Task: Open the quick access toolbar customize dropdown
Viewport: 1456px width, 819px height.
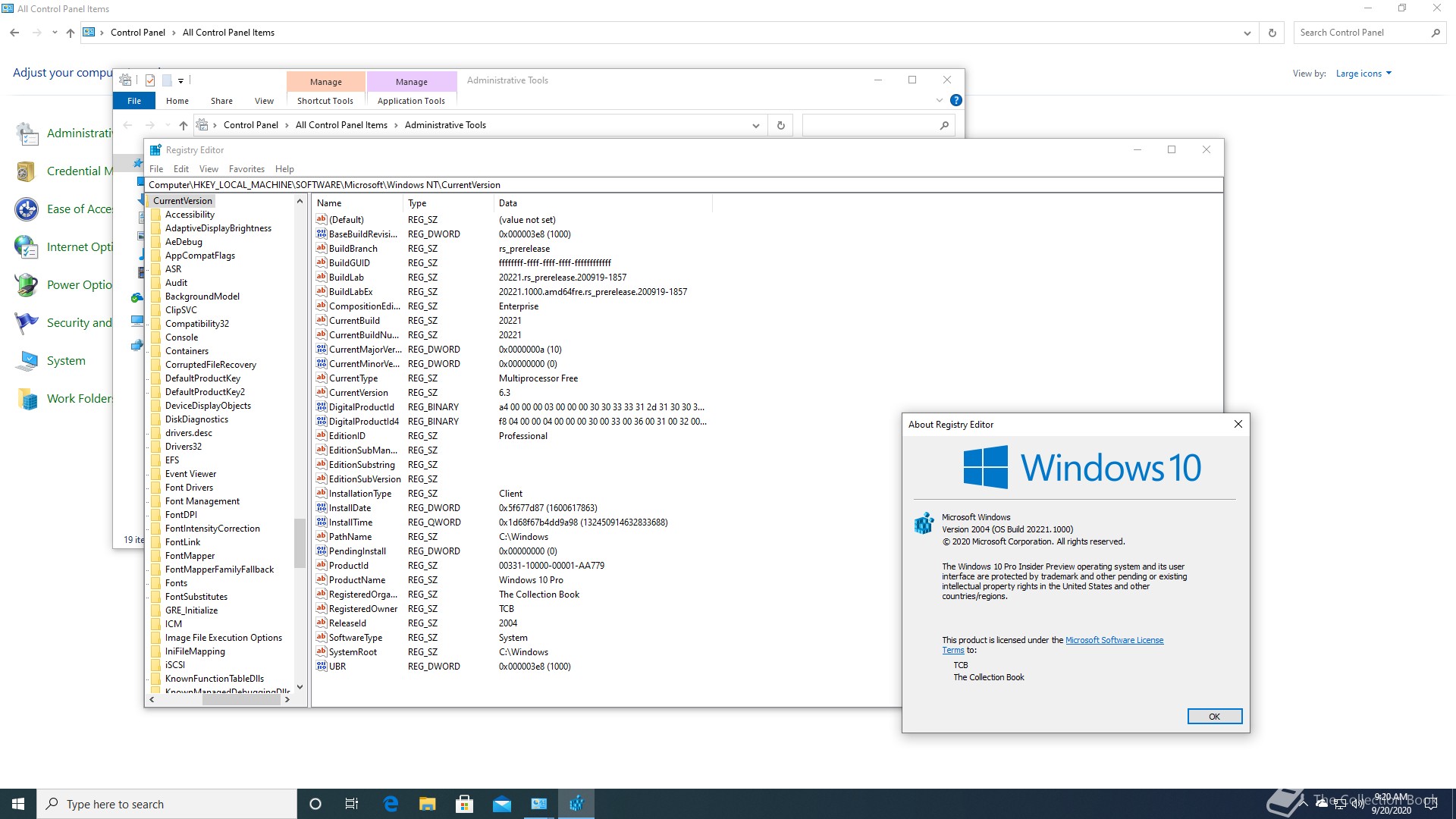Action: [x=180, y=80]
